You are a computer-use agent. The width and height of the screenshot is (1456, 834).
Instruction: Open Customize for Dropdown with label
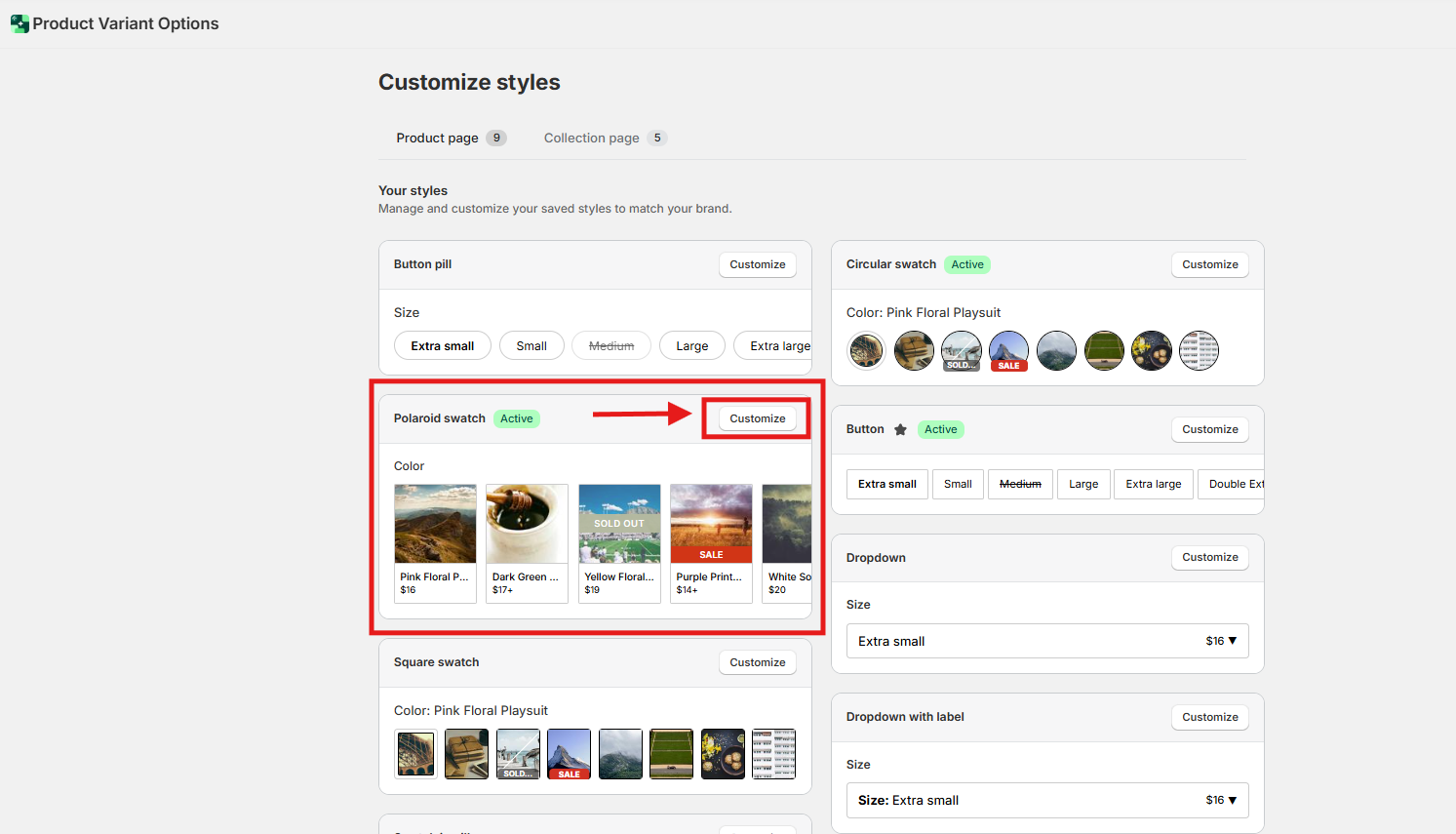(x=1209, y=717)
